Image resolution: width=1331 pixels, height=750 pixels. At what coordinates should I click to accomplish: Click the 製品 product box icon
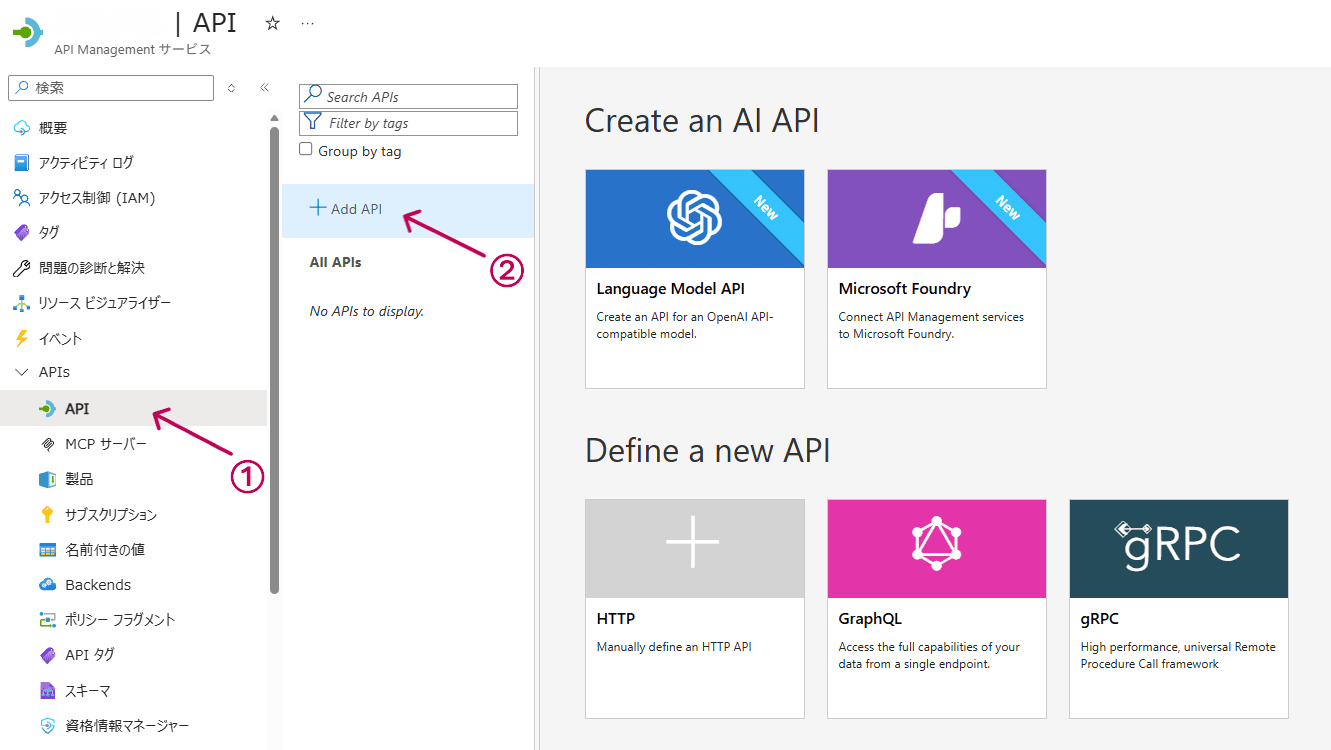47,479
